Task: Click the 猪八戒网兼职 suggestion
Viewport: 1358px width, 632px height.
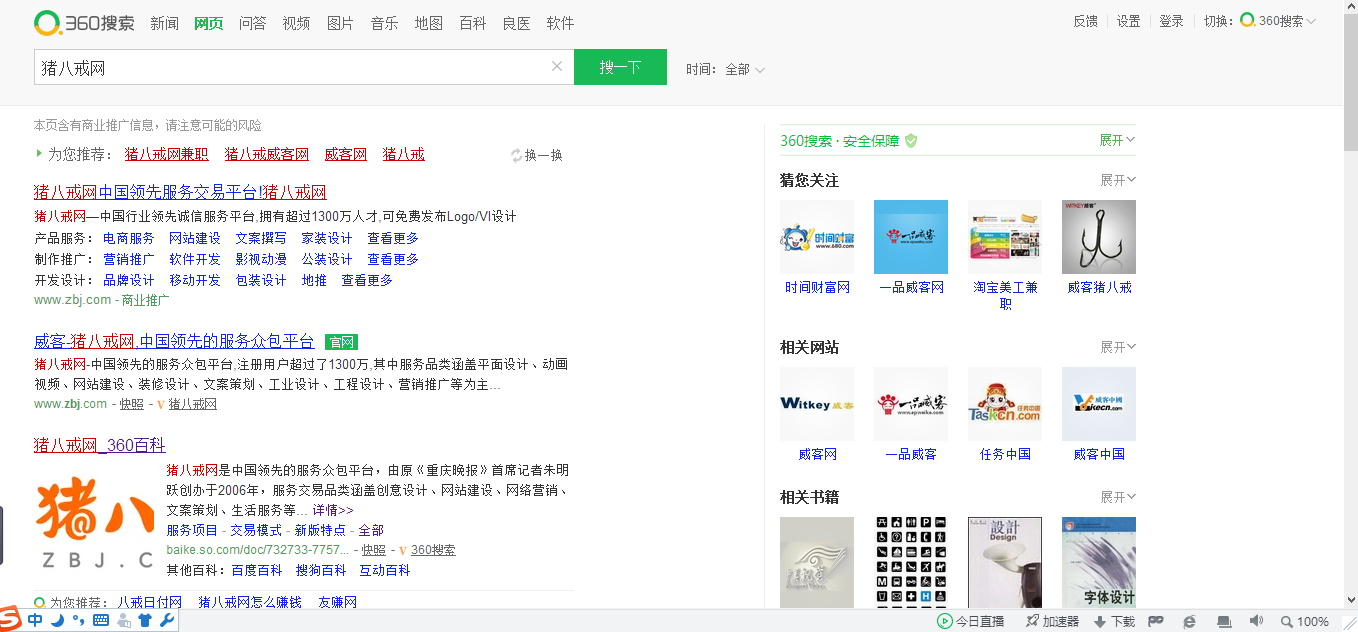Action: tap(167, 154)
